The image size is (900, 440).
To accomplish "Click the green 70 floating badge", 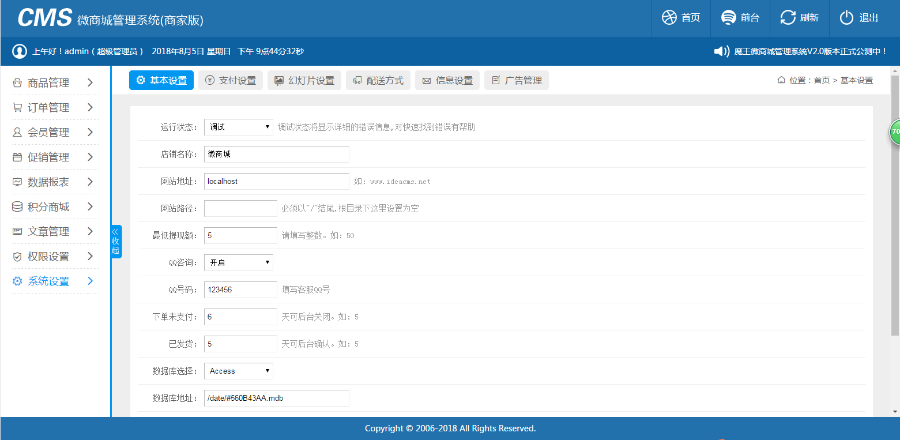I will [x=895, y=132].
